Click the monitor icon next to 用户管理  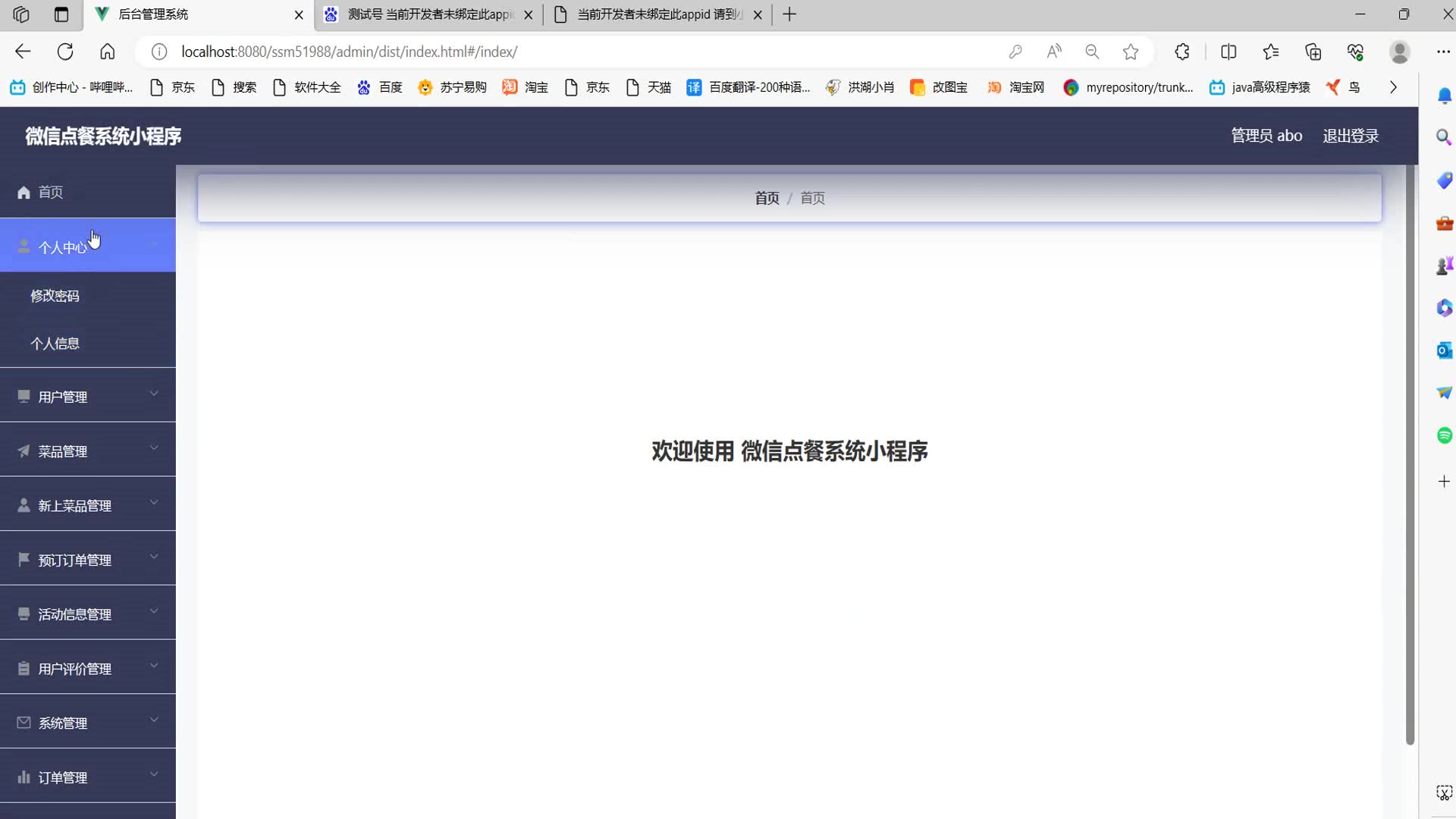[24, 397]
